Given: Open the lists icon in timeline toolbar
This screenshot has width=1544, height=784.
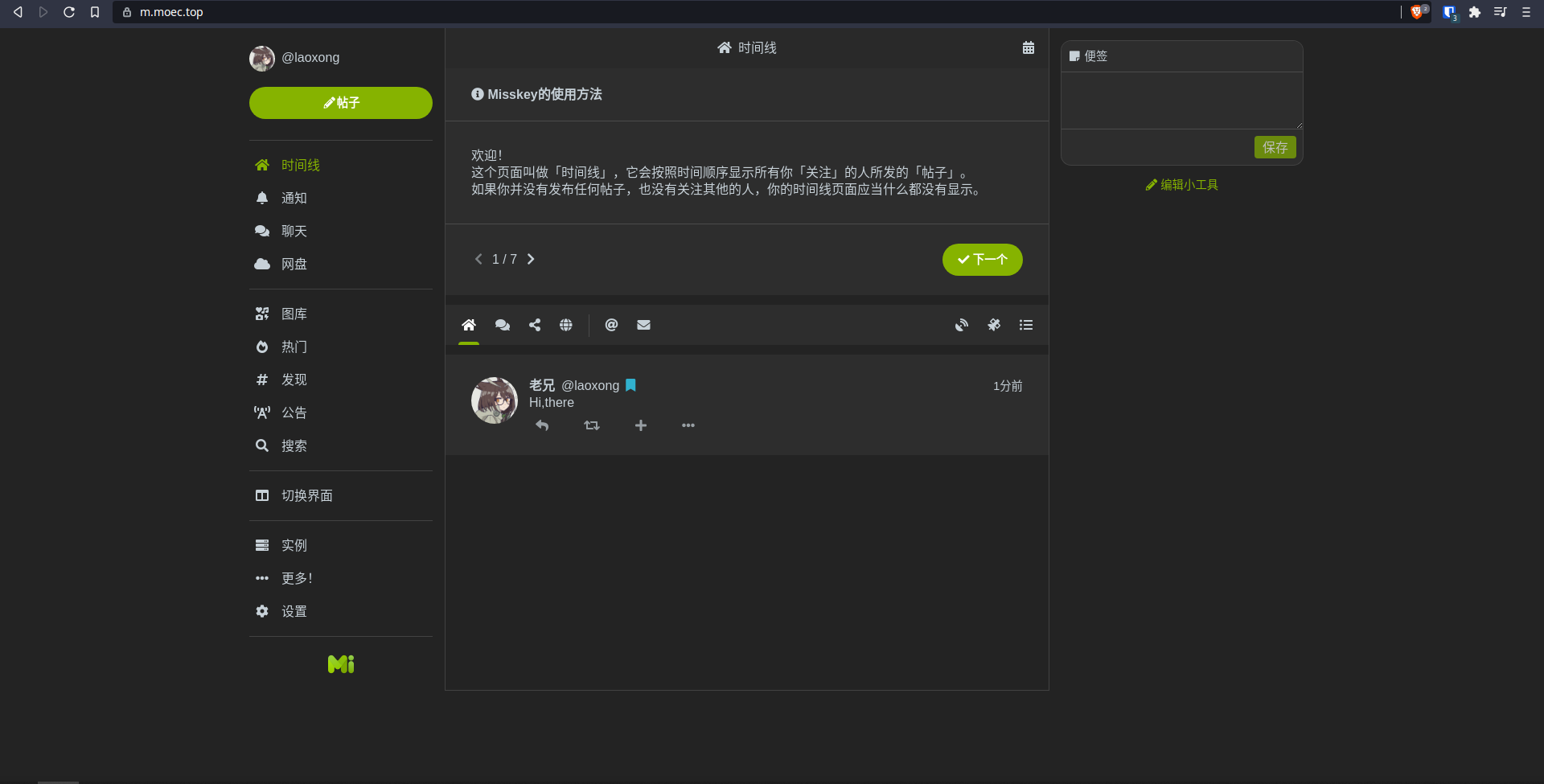Looking at the screenshot, I should [1026, 325].
